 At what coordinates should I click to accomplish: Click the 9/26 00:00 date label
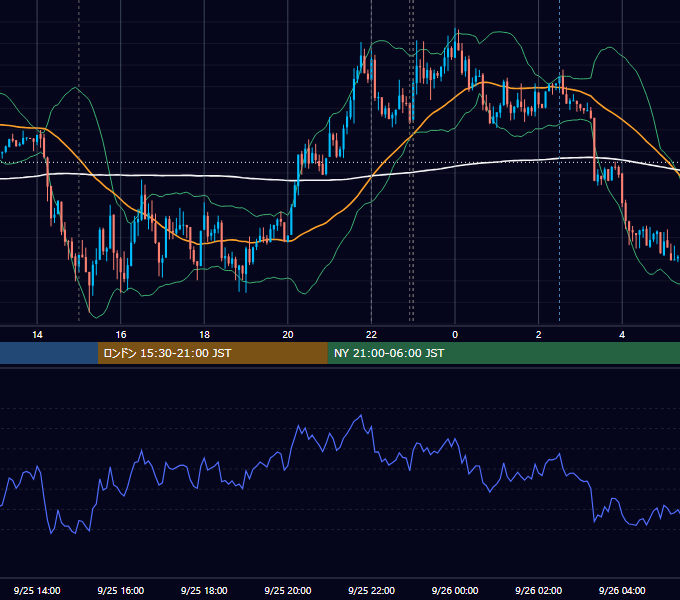[x=455, y=590]
